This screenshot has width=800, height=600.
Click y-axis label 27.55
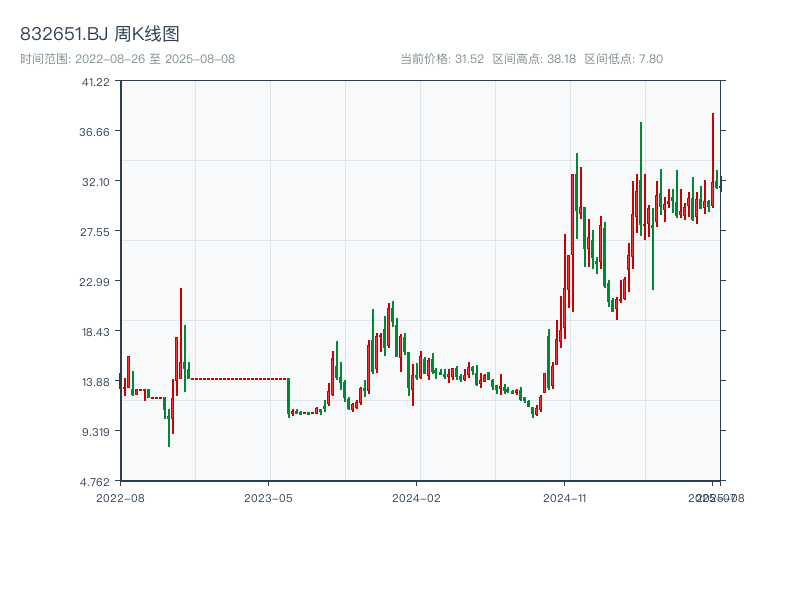pos(94,232)
